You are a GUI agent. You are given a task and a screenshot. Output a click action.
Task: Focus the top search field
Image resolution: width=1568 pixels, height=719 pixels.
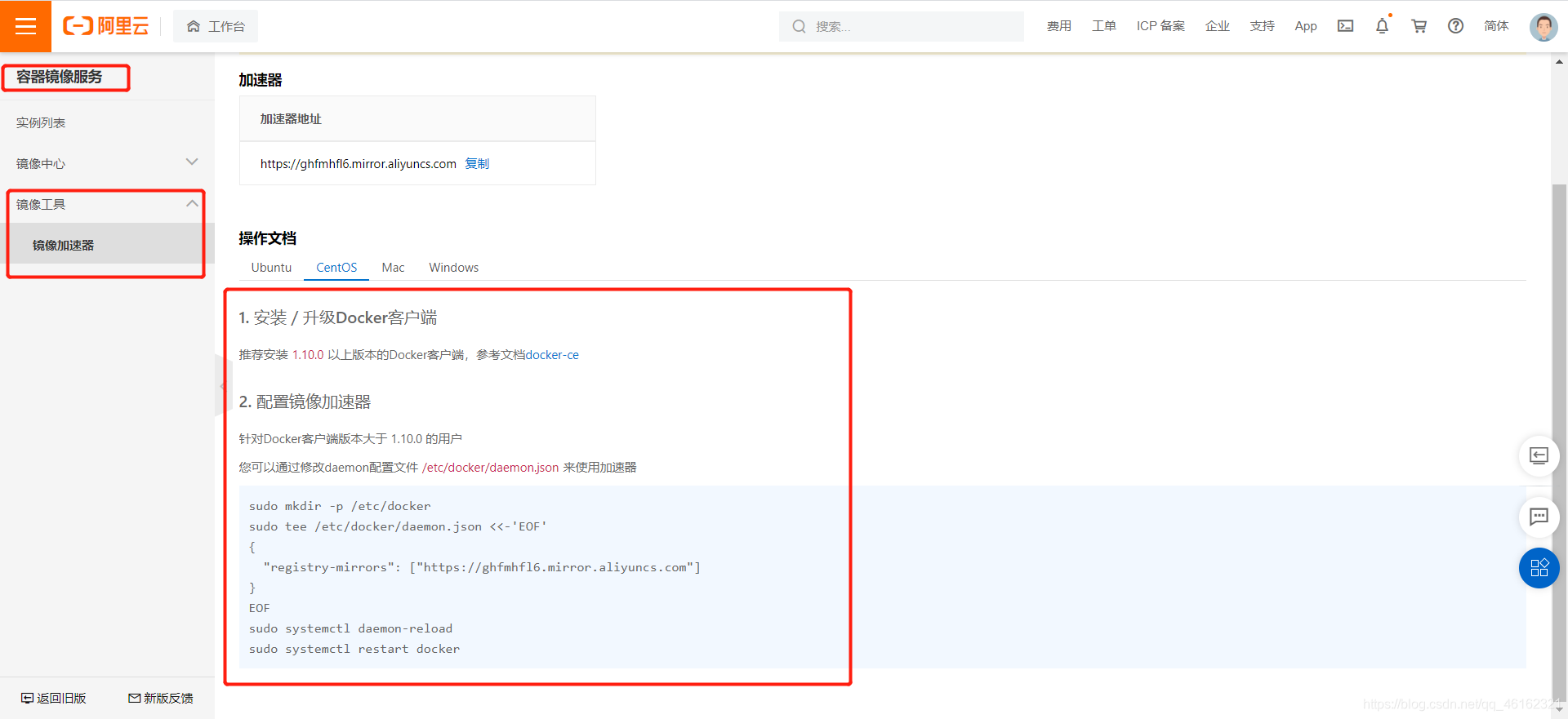(x=901, y=26)
